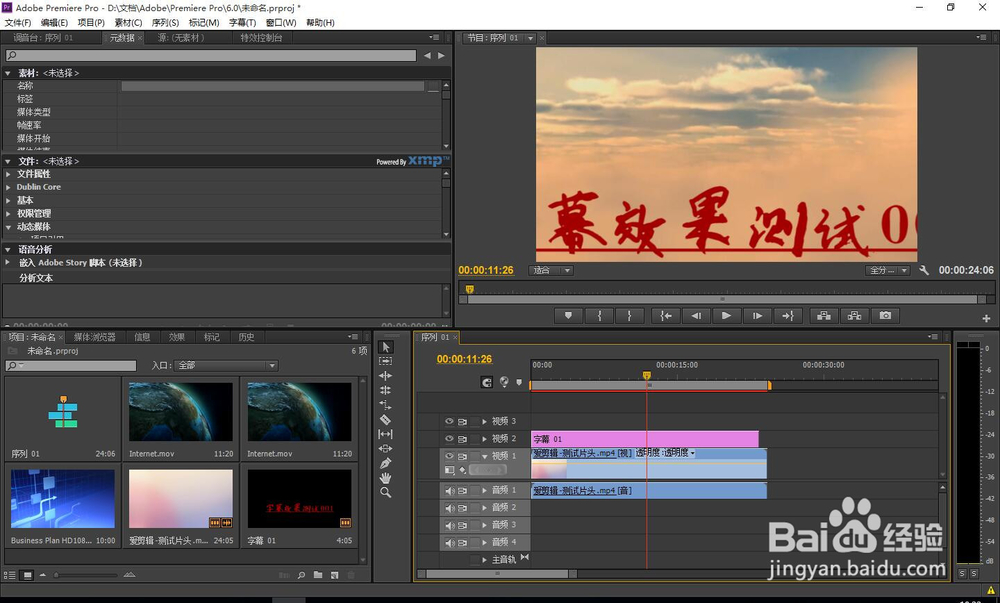This screenshot has width=1000, height=603.
Task: Mute the 音频 3 track speaker
Action: 450,525
